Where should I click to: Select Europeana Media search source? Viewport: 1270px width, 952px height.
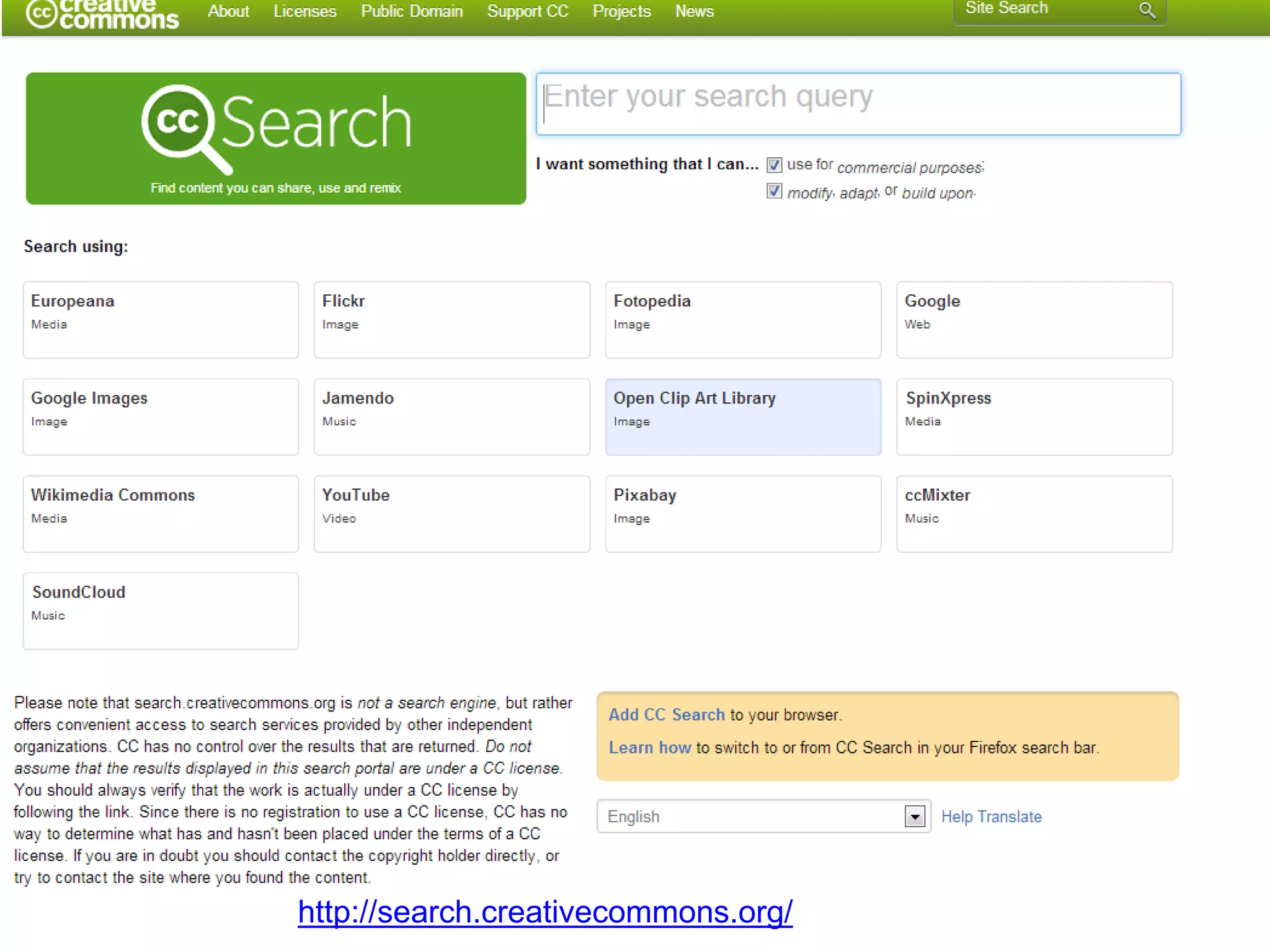pos(161,320)
